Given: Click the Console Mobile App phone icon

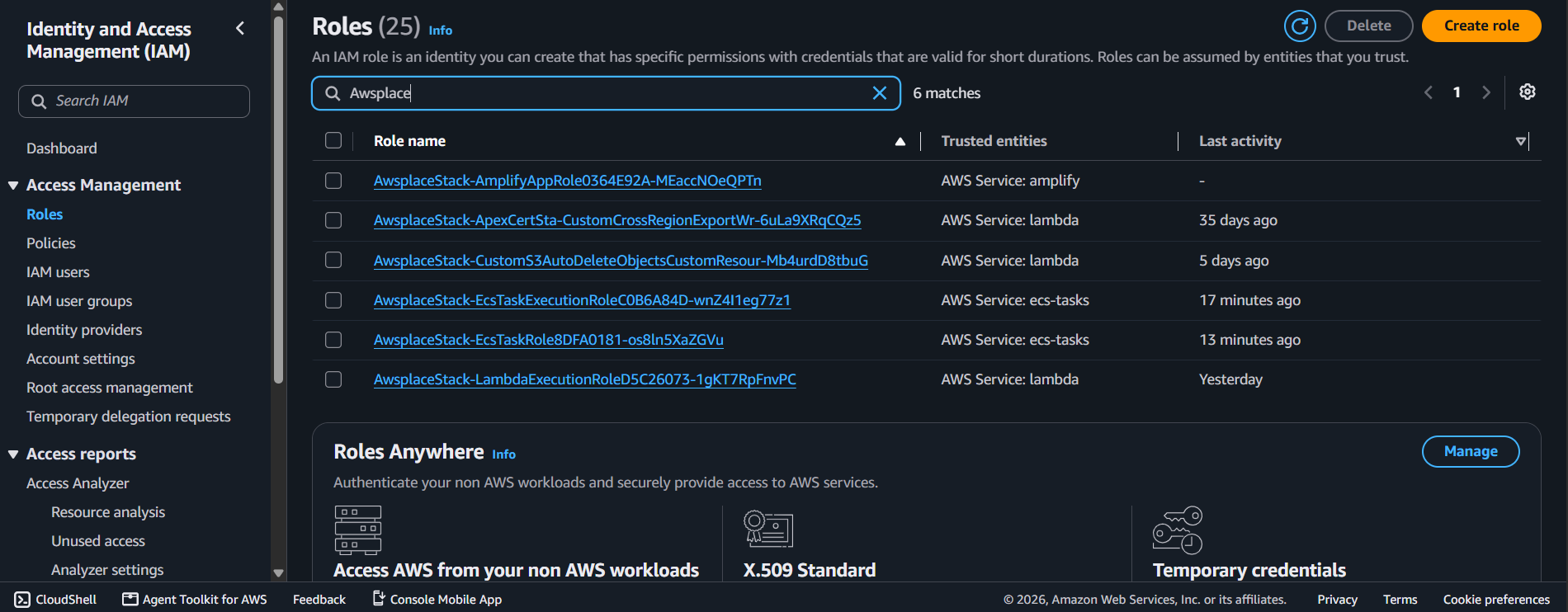Looking at the screenshot, I should coord(379,598).
